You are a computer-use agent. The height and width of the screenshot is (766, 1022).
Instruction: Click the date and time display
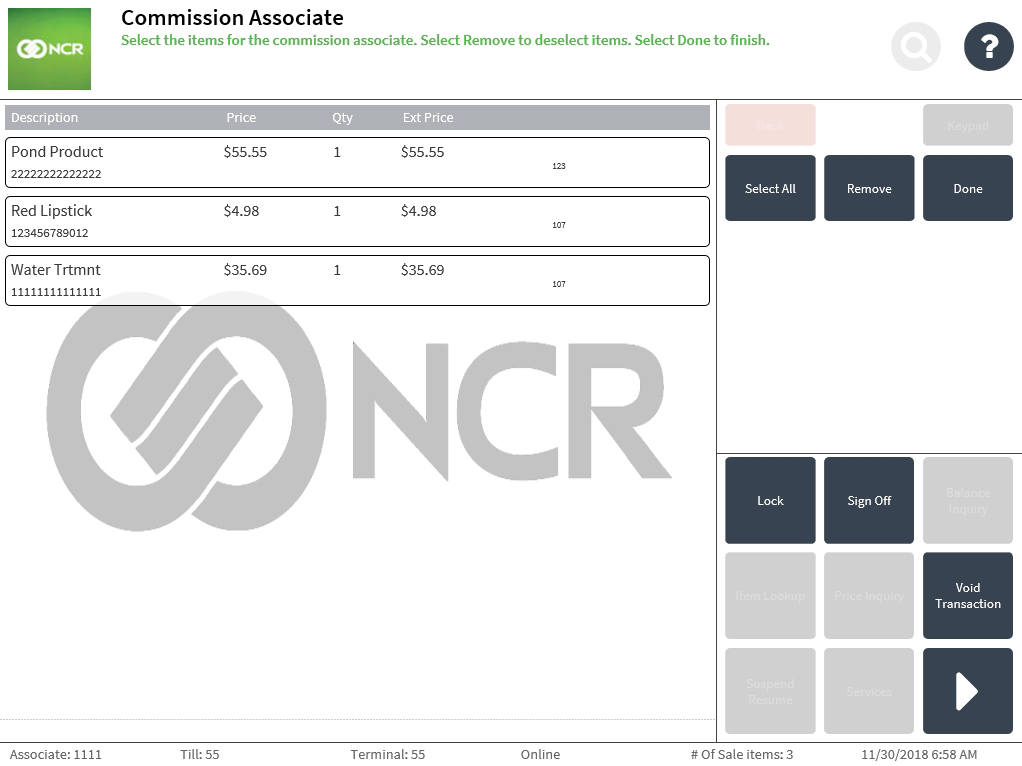pos(919,754)
